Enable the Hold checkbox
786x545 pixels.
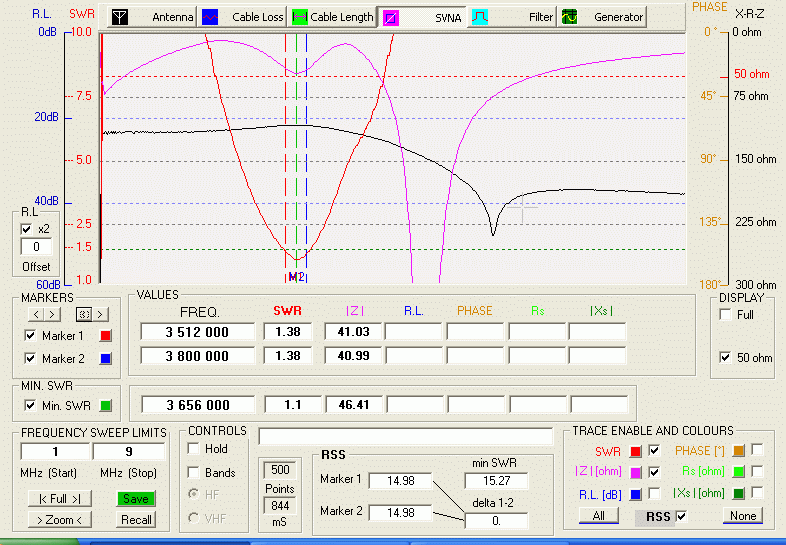click(194, 449)
